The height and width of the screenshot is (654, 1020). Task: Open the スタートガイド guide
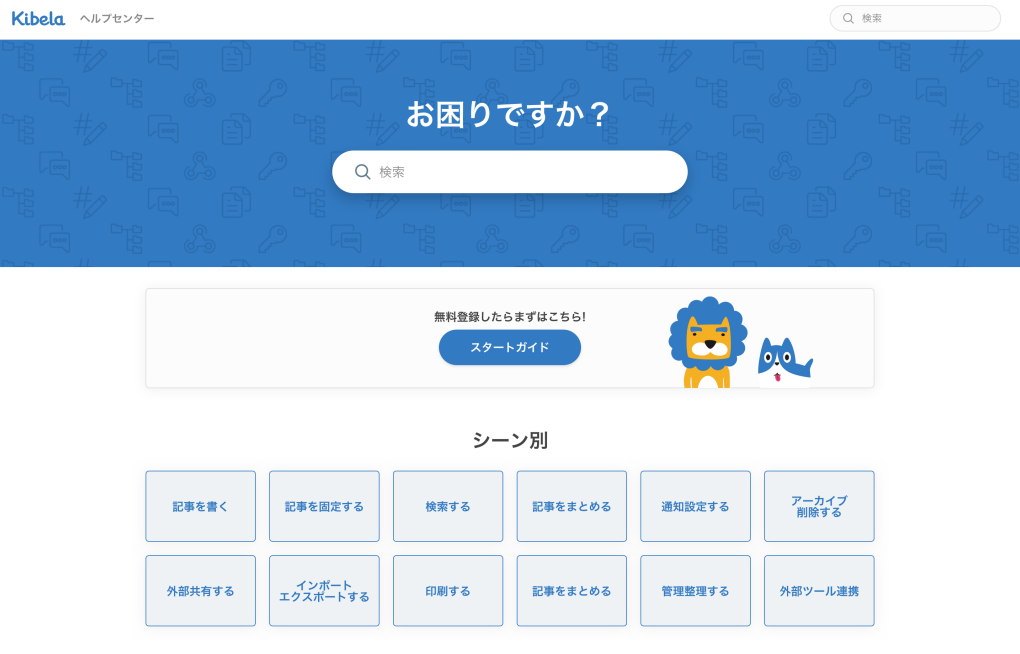pyautogui.click(x=509, y=347)
